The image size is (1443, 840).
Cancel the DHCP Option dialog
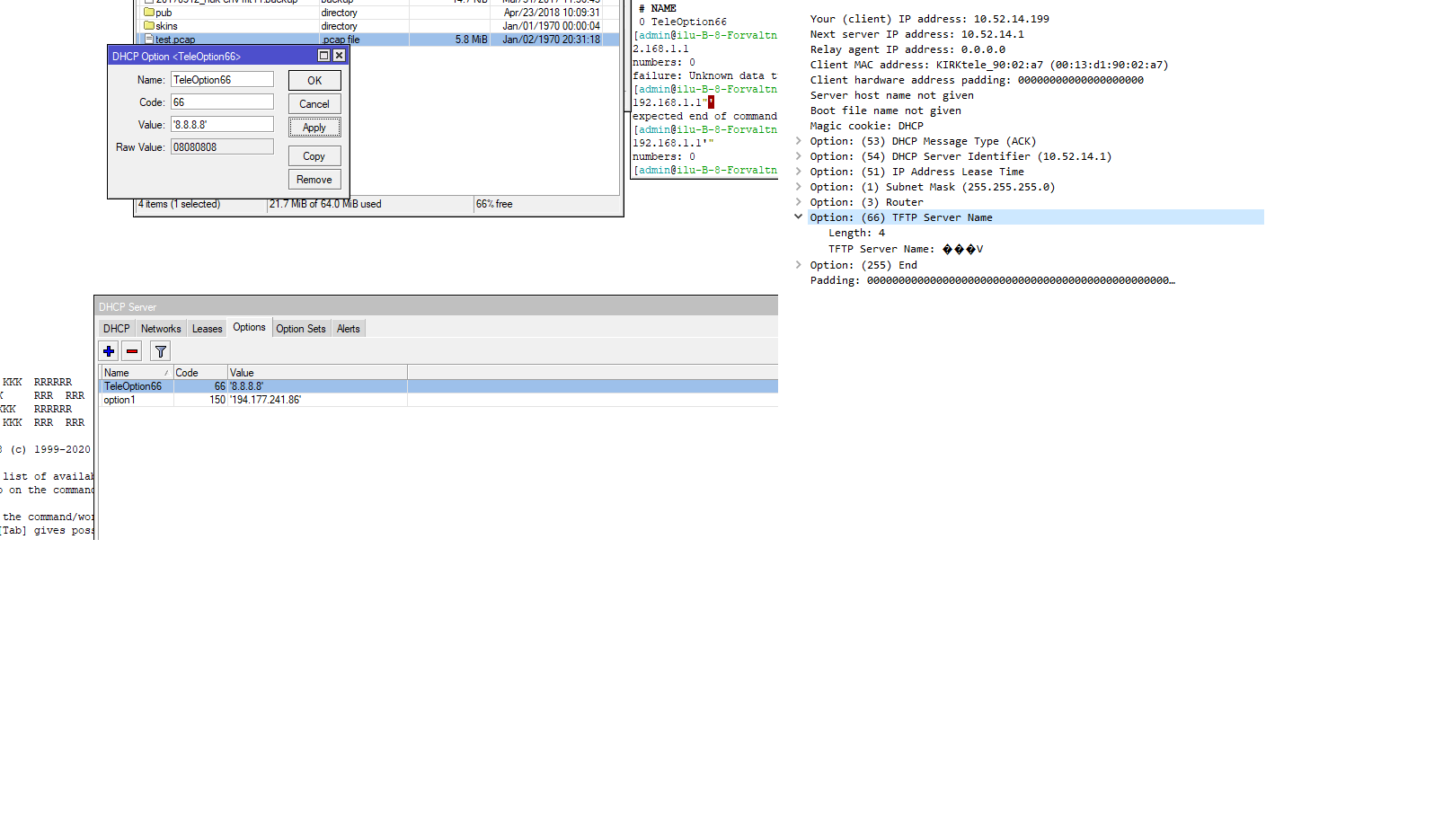314,104
